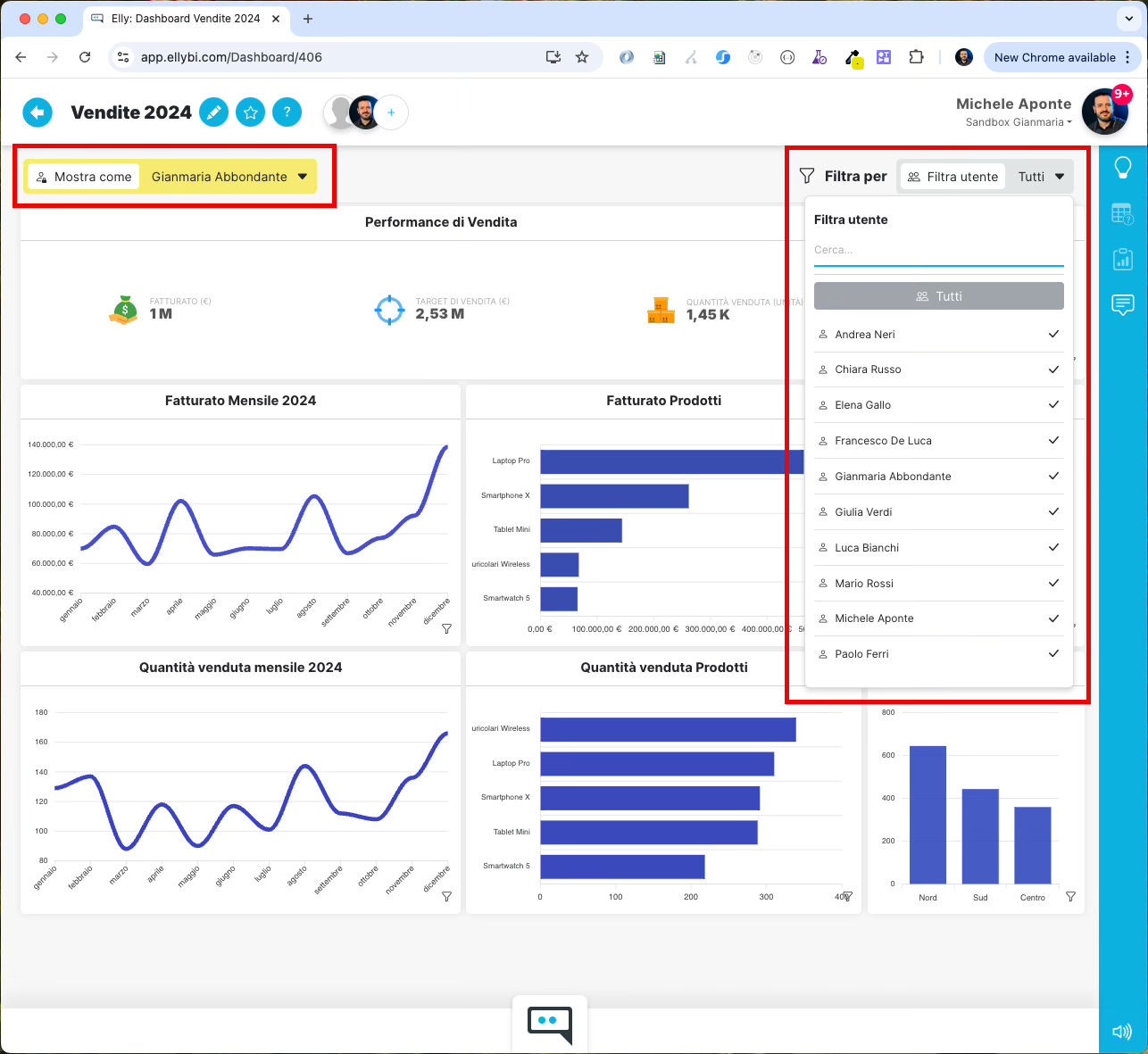This screenshot has width=1148, height=1054.
Task: Click the dark-haired collaborator avatar in header
Action: [x=365, y=112]
